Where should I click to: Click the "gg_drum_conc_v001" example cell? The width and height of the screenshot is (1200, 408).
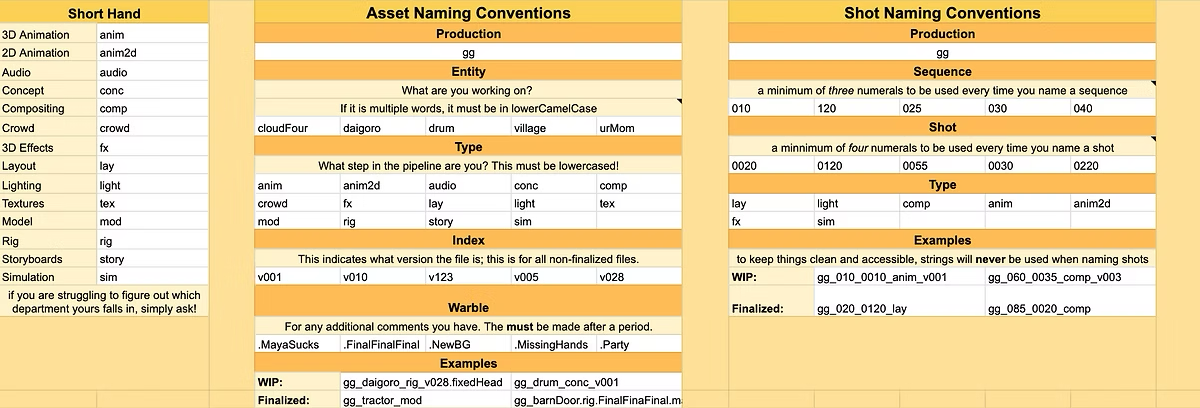pyautogui.click(x=597, y=382)
